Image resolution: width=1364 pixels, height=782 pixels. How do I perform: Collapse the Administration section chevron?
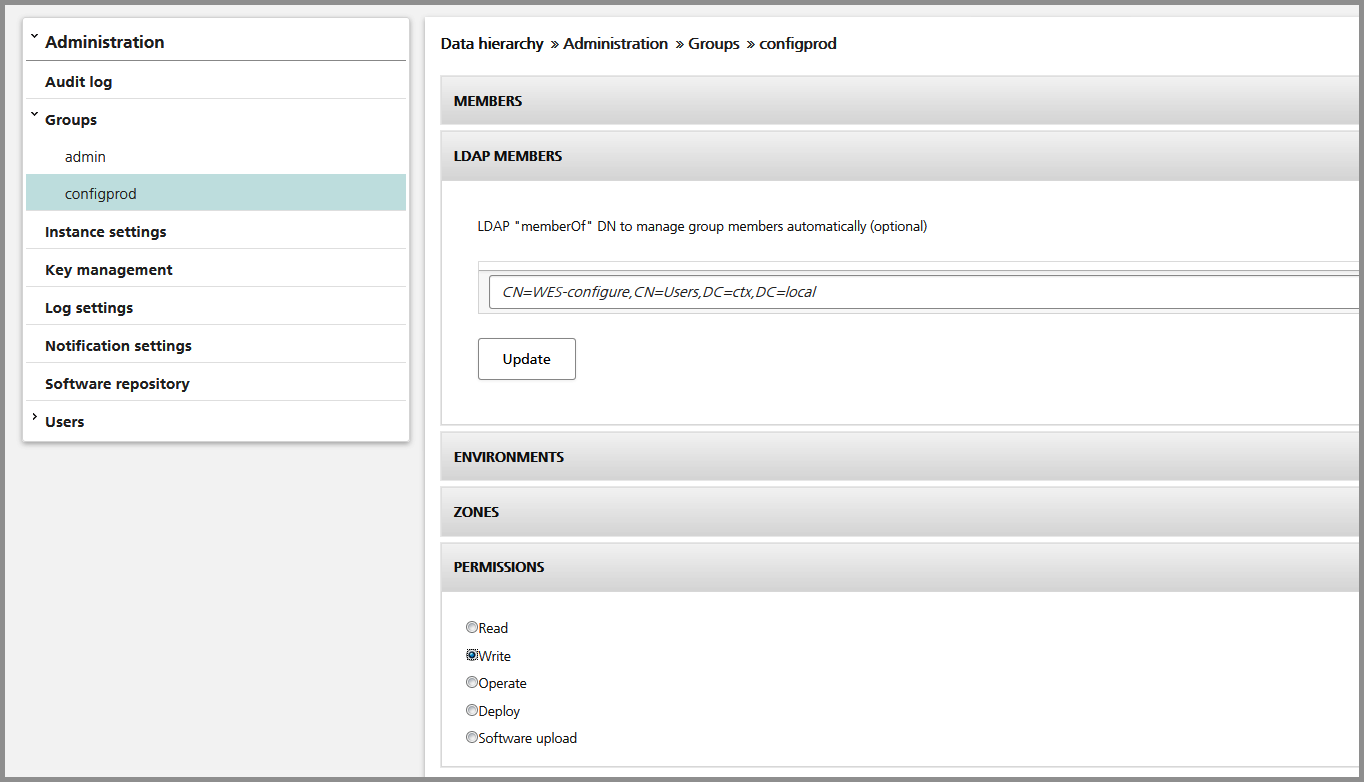click(33, 37)
